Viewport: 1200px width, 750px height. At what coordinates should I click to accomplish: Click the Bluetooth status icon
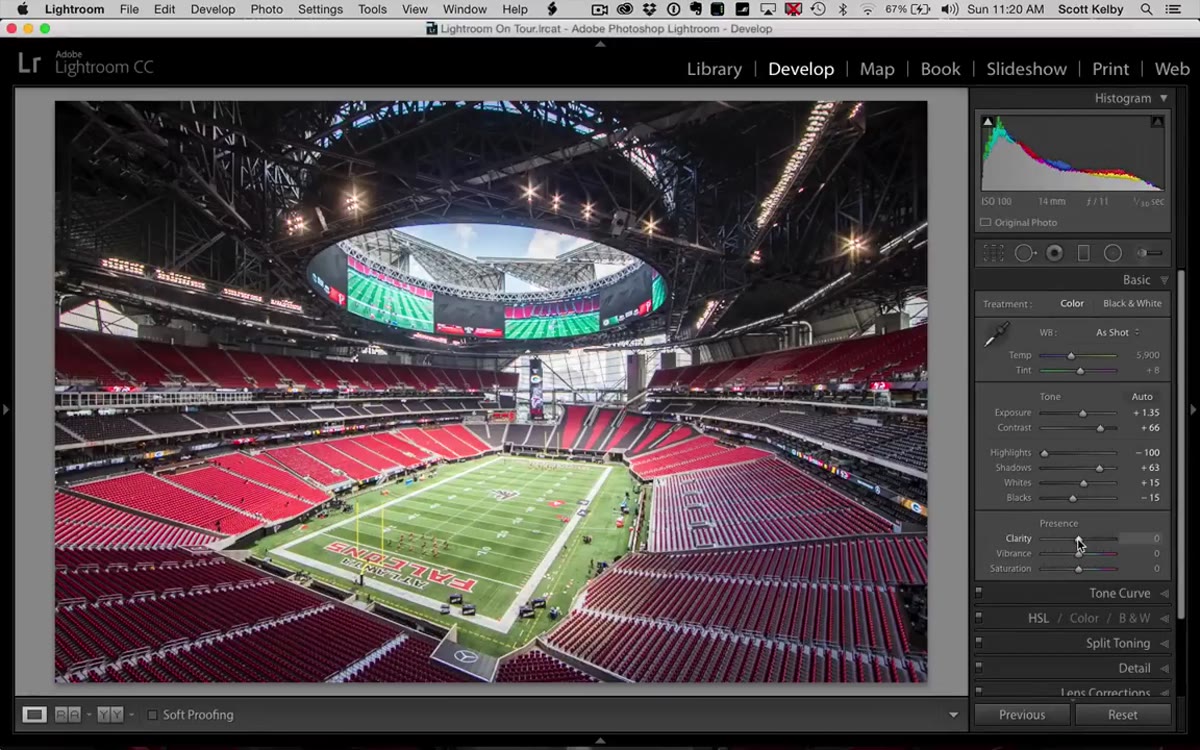click(843, 9)
